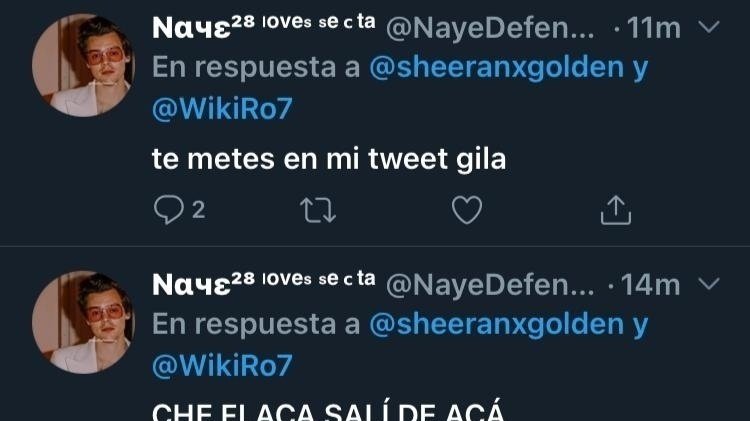Retweet the "te metes en mi tweet gila" tweet
The width and height of the screenshot is (750, 421).
point(318,210)
